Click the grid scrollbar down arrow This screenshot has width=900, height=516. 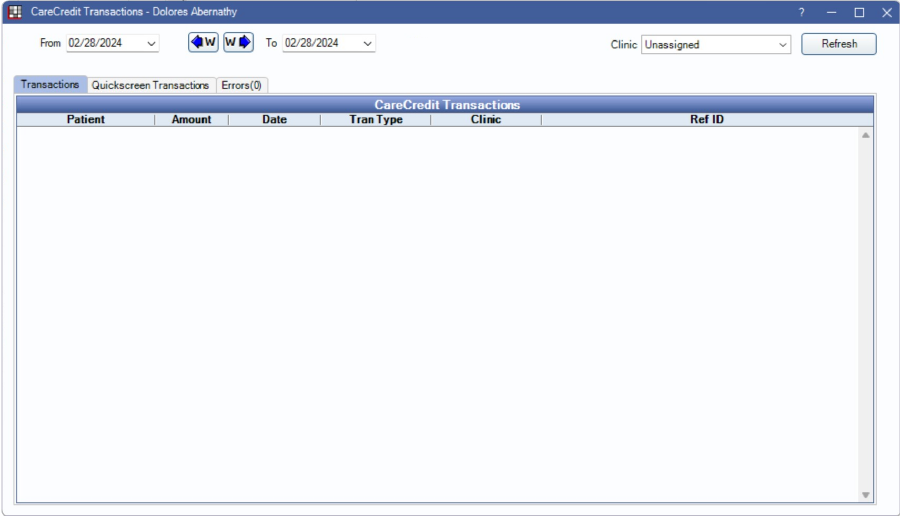[866, 495]
